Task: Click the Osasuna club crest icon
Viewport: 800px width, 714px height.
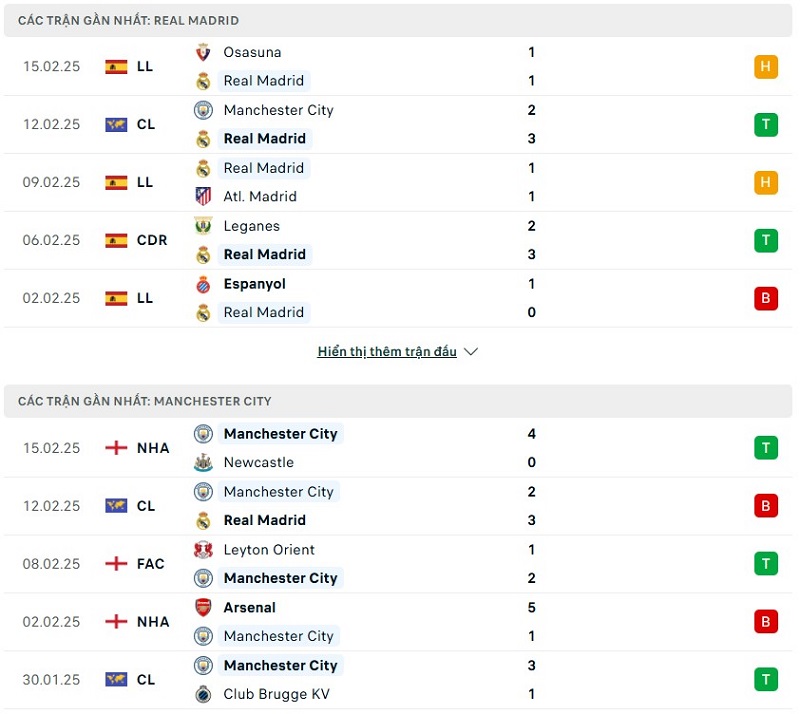Action: pyautogui.click(x=203, y=52)
